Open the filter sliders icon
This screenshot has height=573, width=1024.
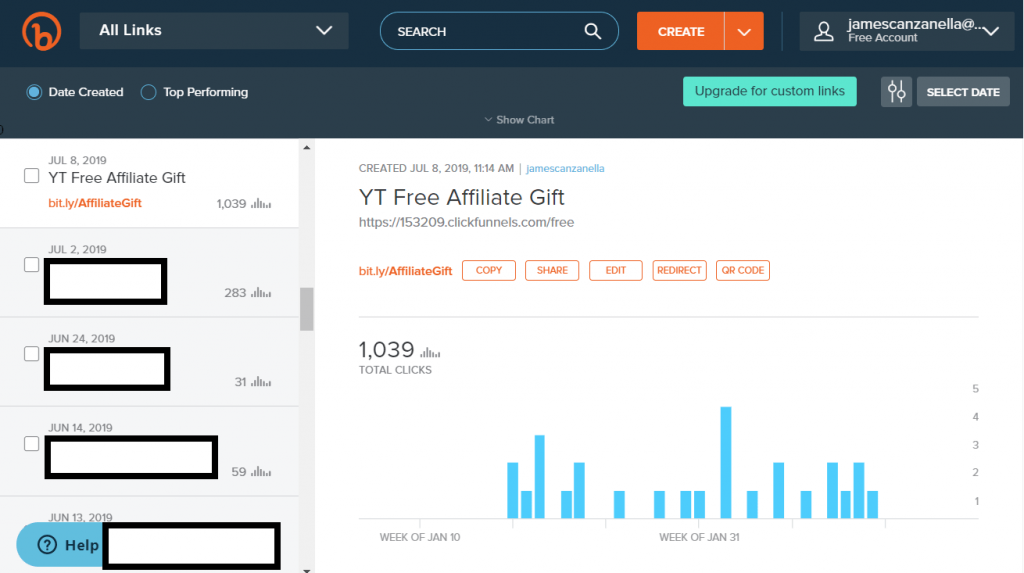pyautogui.click(x=896, y=91)
